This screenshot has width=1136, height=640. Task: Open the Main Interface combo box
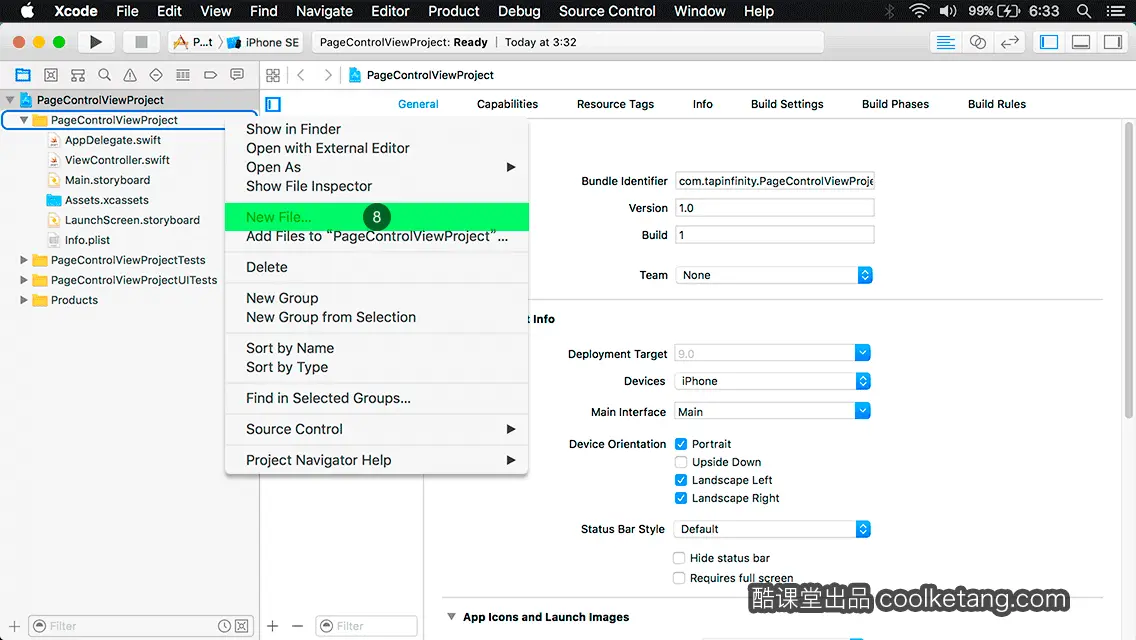772,412
